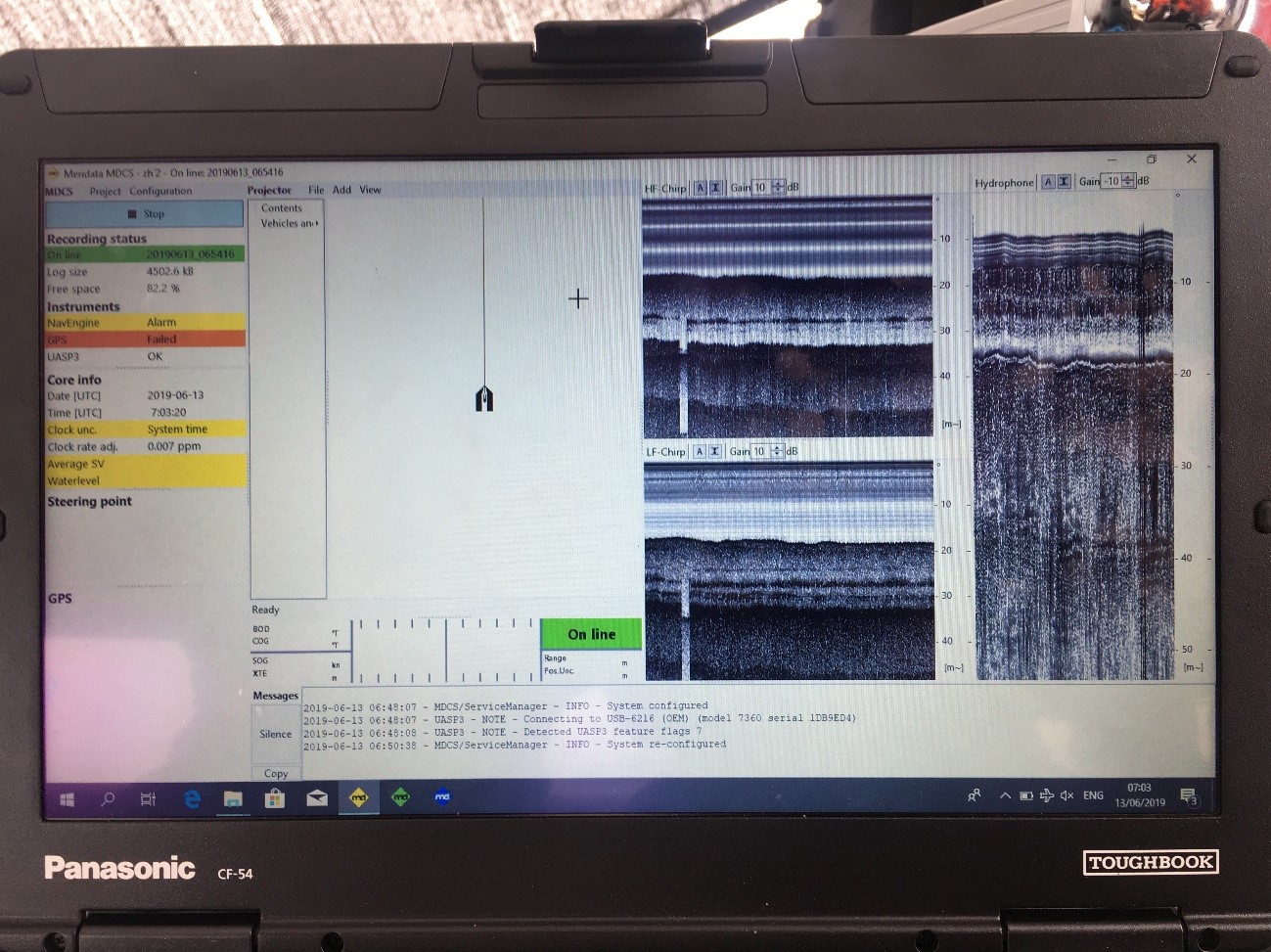Viewport: 1271px width, 952px height.
Task: Click the HF-Chirp 'I' icon button
Action: point(715,188)
